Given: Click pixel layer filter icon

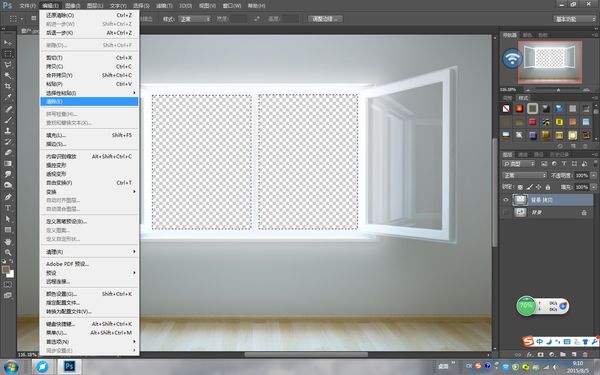Looking at the screenshot, I should (544, 164).
